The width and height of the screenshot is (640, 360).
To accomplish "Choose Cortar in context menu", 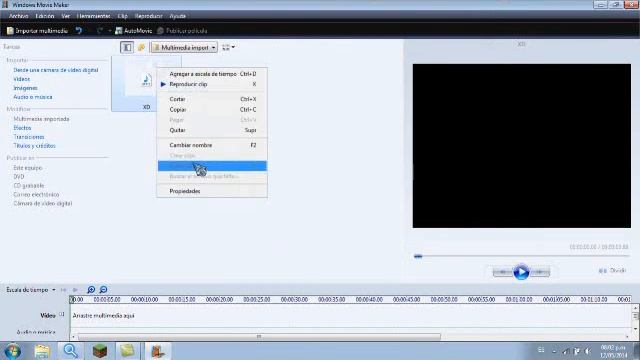I will tap(212, 99).
